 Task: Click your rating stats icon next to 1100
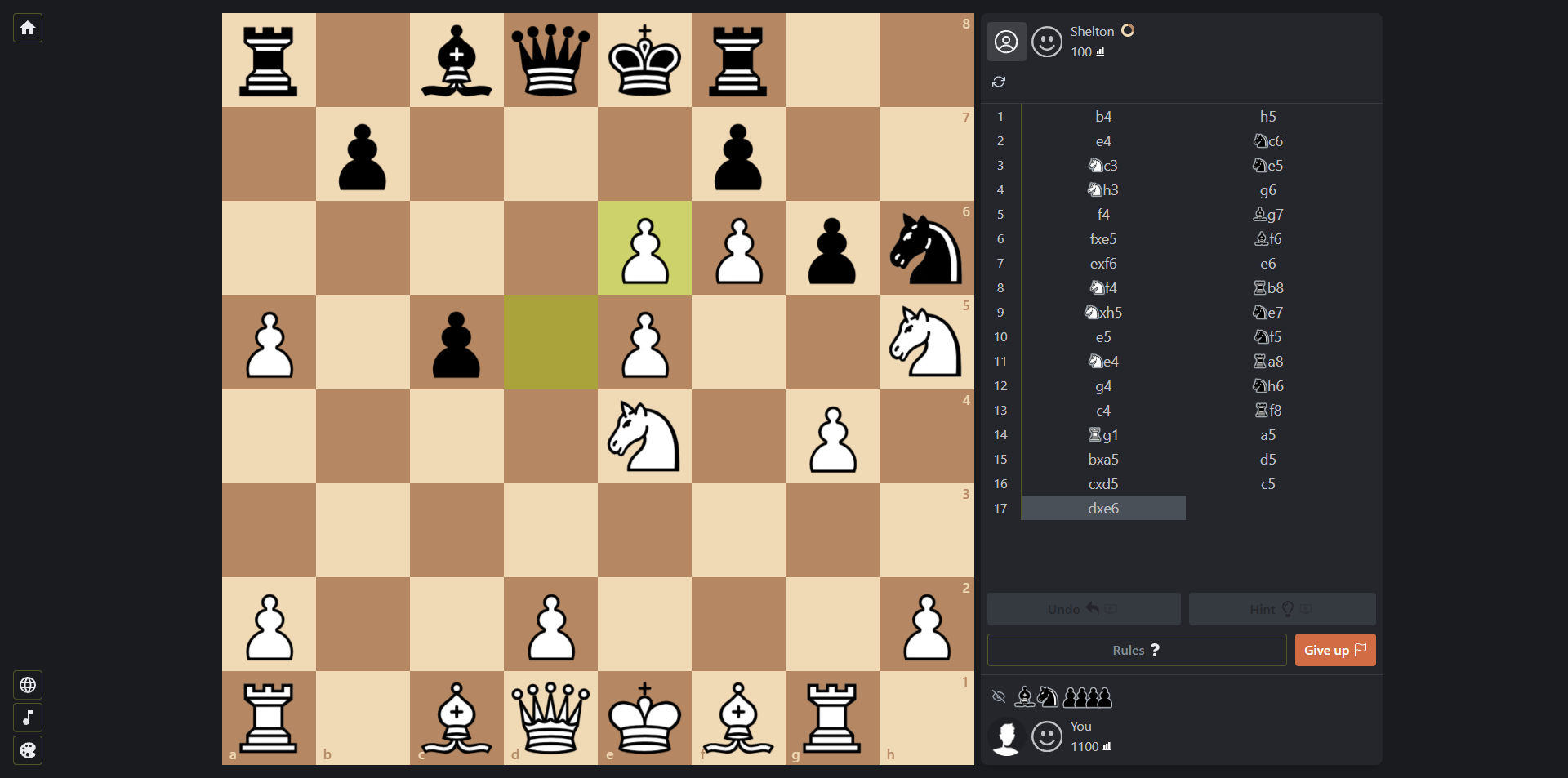(x=1107, y=747)
